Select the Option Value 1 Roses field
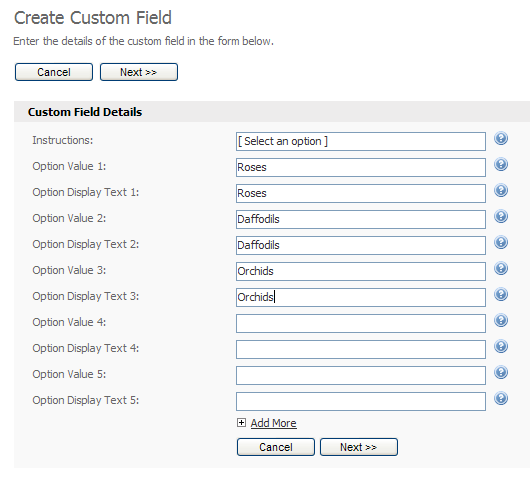The height and width of the screenshot is (480, 530). [x=361, y=167]
